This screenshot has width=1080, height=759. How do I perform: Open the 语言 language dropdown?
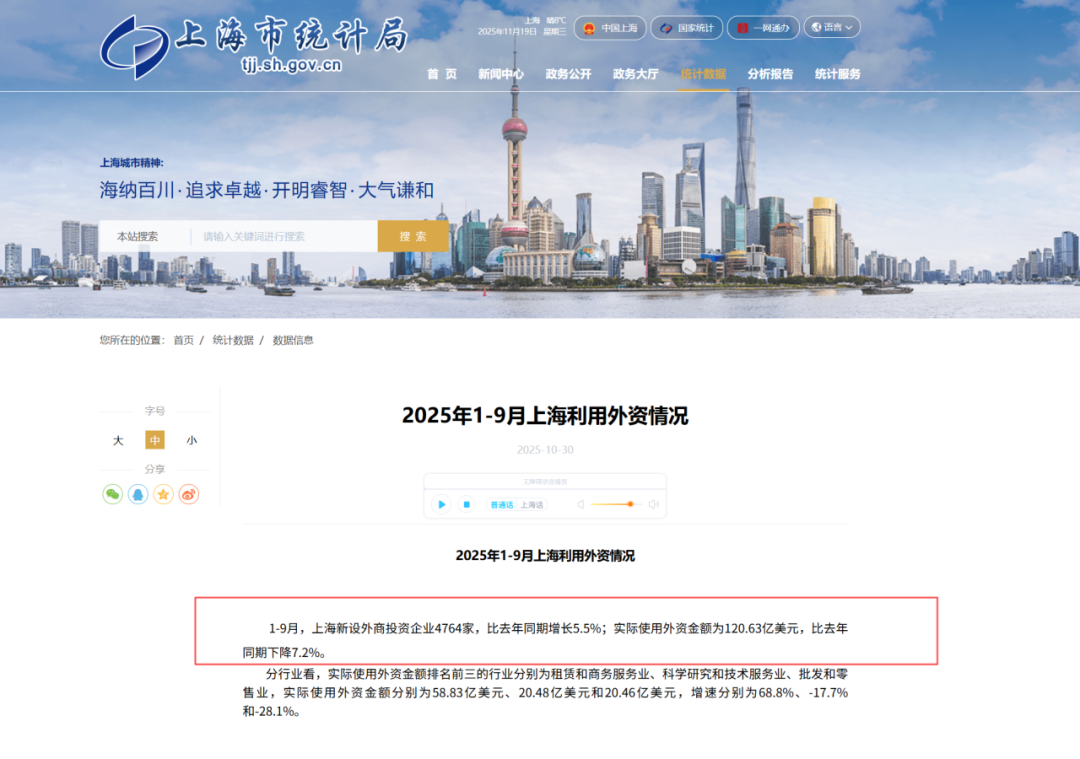pyautogui.click(x=832, y=28)
